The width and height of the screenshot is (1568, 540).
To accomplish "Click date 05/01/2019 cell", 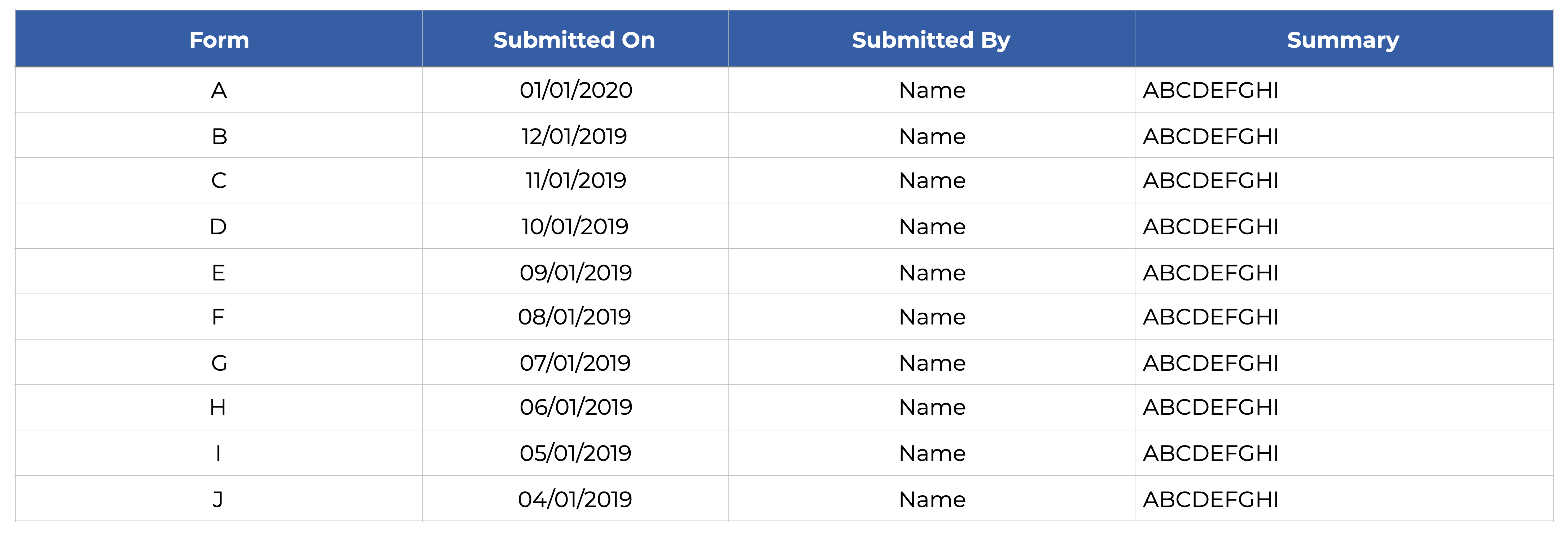I will point(575,454).
